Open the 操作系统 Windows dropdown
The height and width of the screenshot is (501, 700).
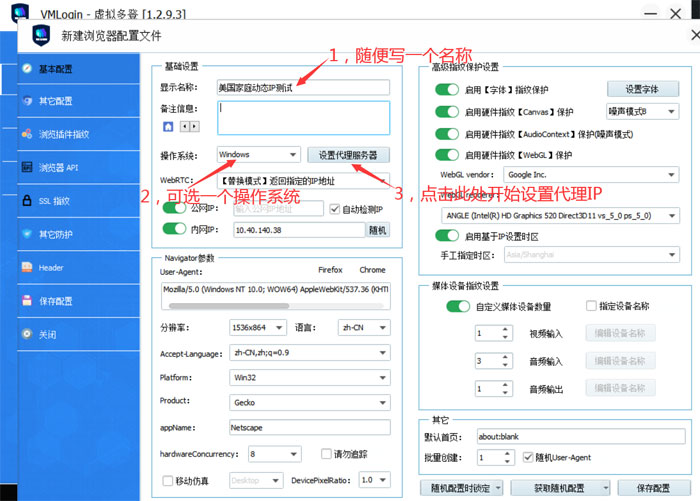pos(259,154)
